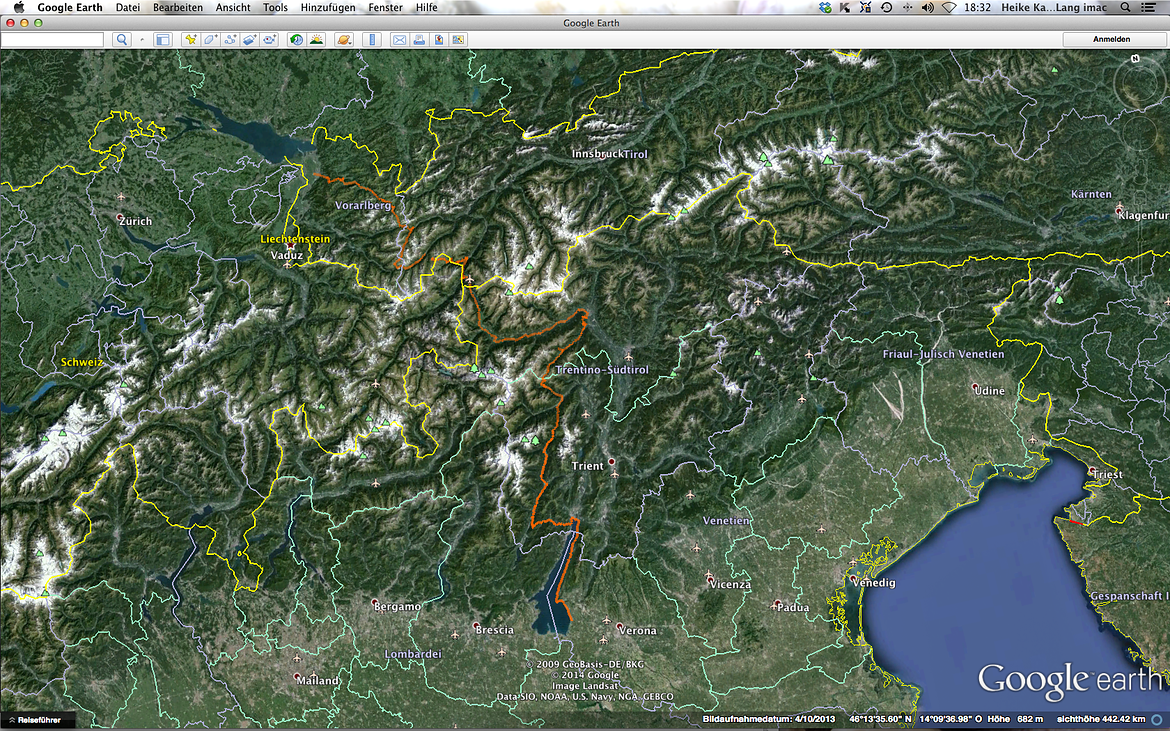Screen dimensions: 1170x731
Task: Click the email envelope icon
Action: pyautogui.click(x=399, y=40)
